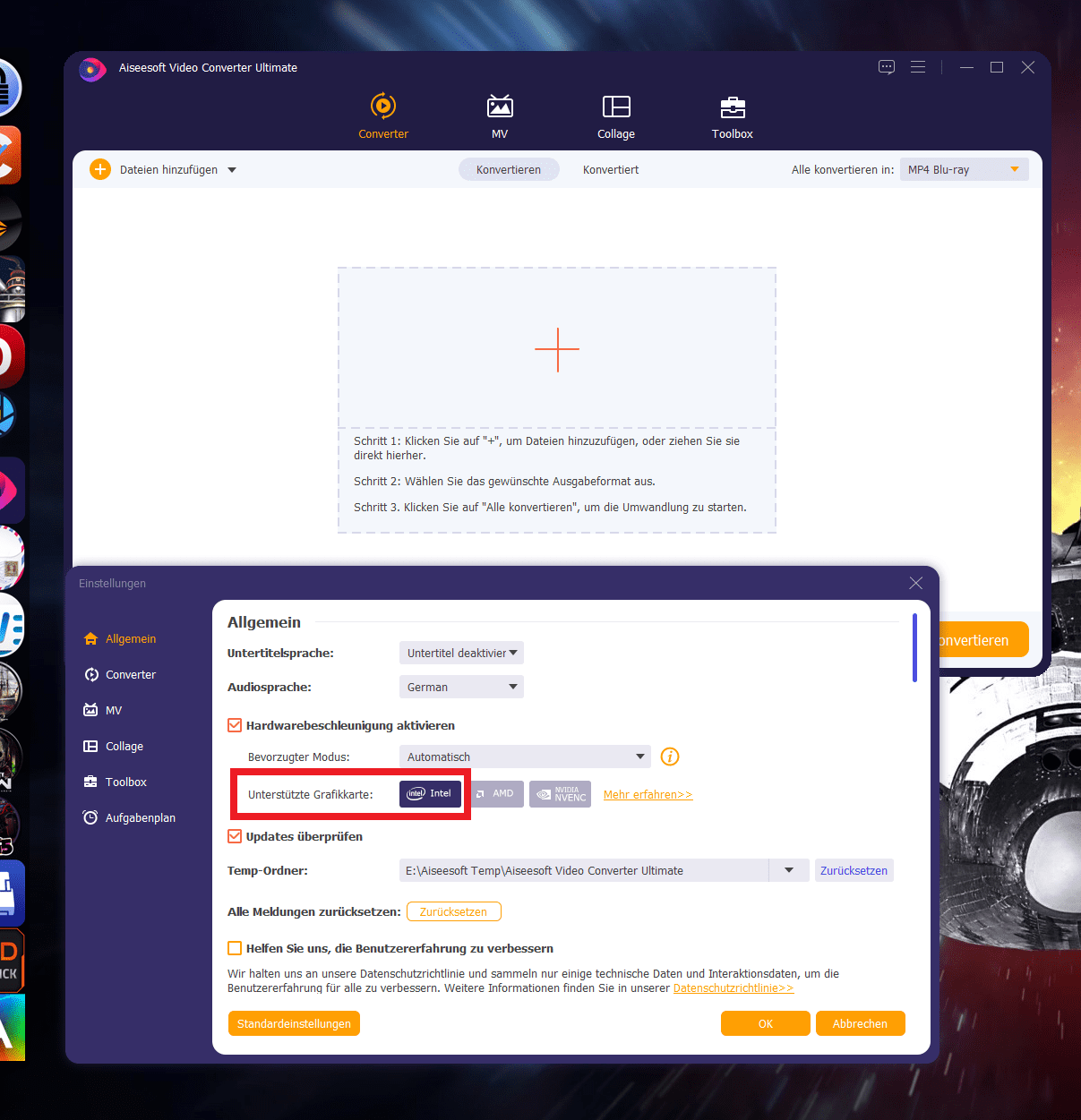This screenshot has width=1081, height=1120.
Task: Click Zurücksetzen next to Temp-Ordner
Action: pyautogui.click(x=854, y=870)
